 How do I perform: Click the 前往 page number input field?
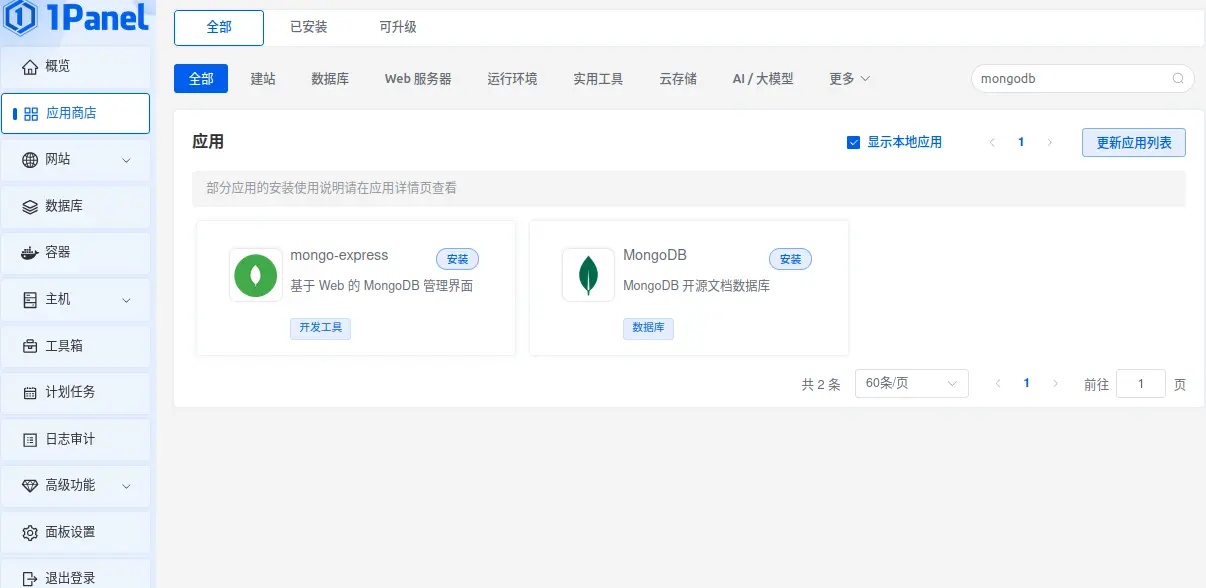point(1140,383)
